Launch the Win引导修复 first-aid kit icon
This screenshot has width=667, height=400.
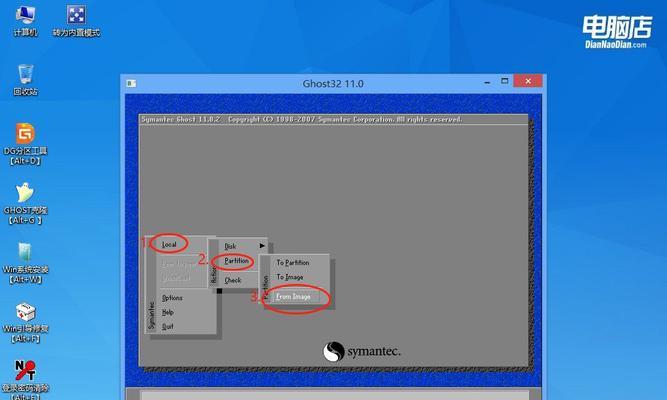[x=26, y=322]
